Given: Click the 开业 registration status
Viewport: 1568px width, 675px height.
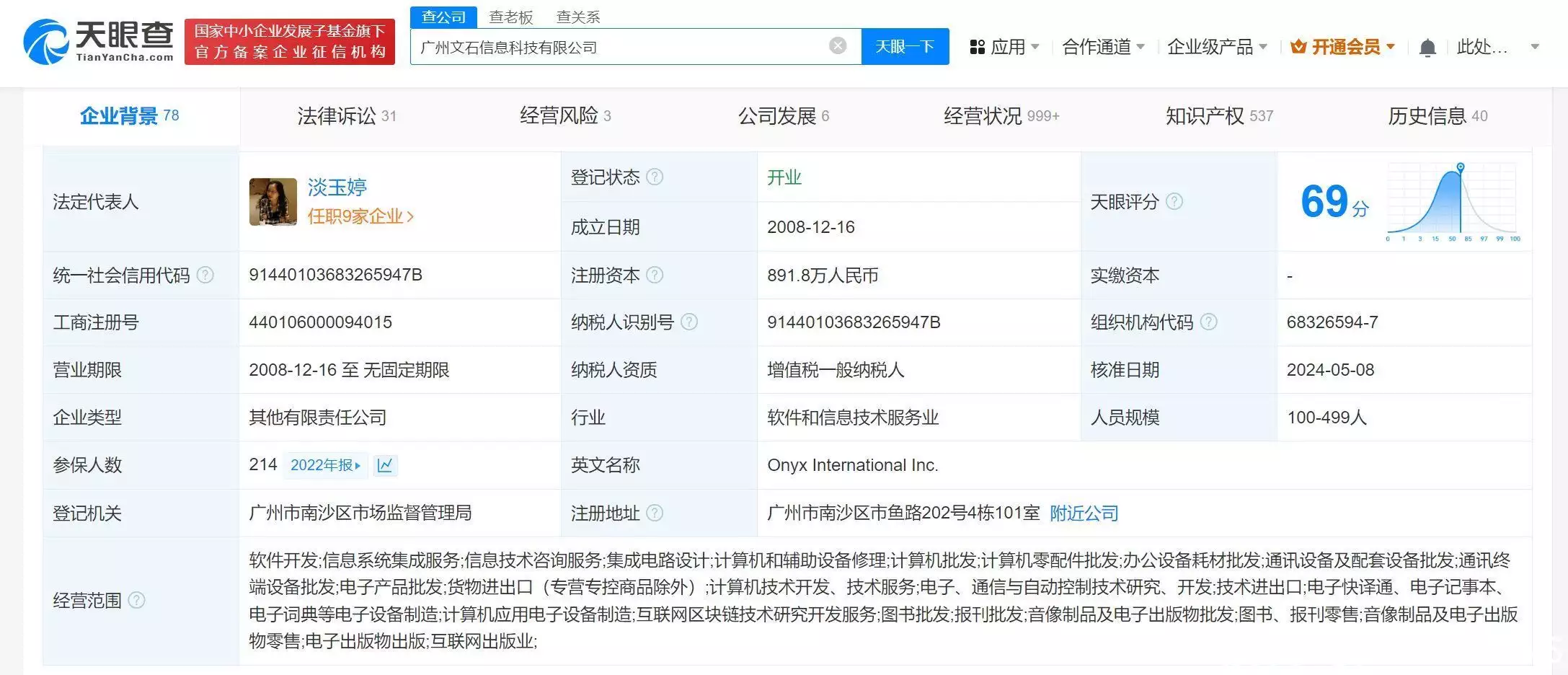Looking at the screenshot, I should 784,177.
